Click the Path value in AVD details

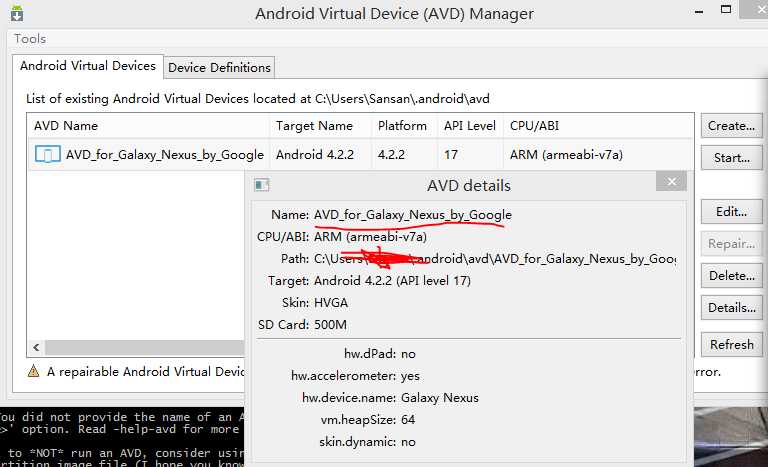[x=495, y=259]
